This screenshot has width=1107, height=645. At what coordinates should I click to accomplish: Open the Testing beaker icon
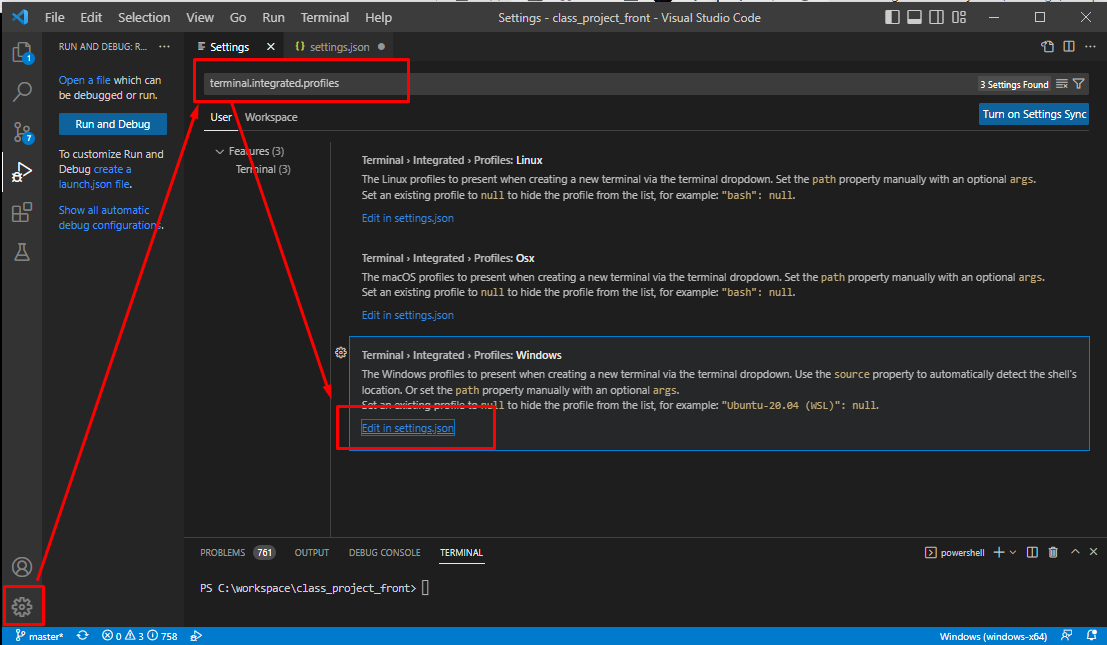pos(22,252)
